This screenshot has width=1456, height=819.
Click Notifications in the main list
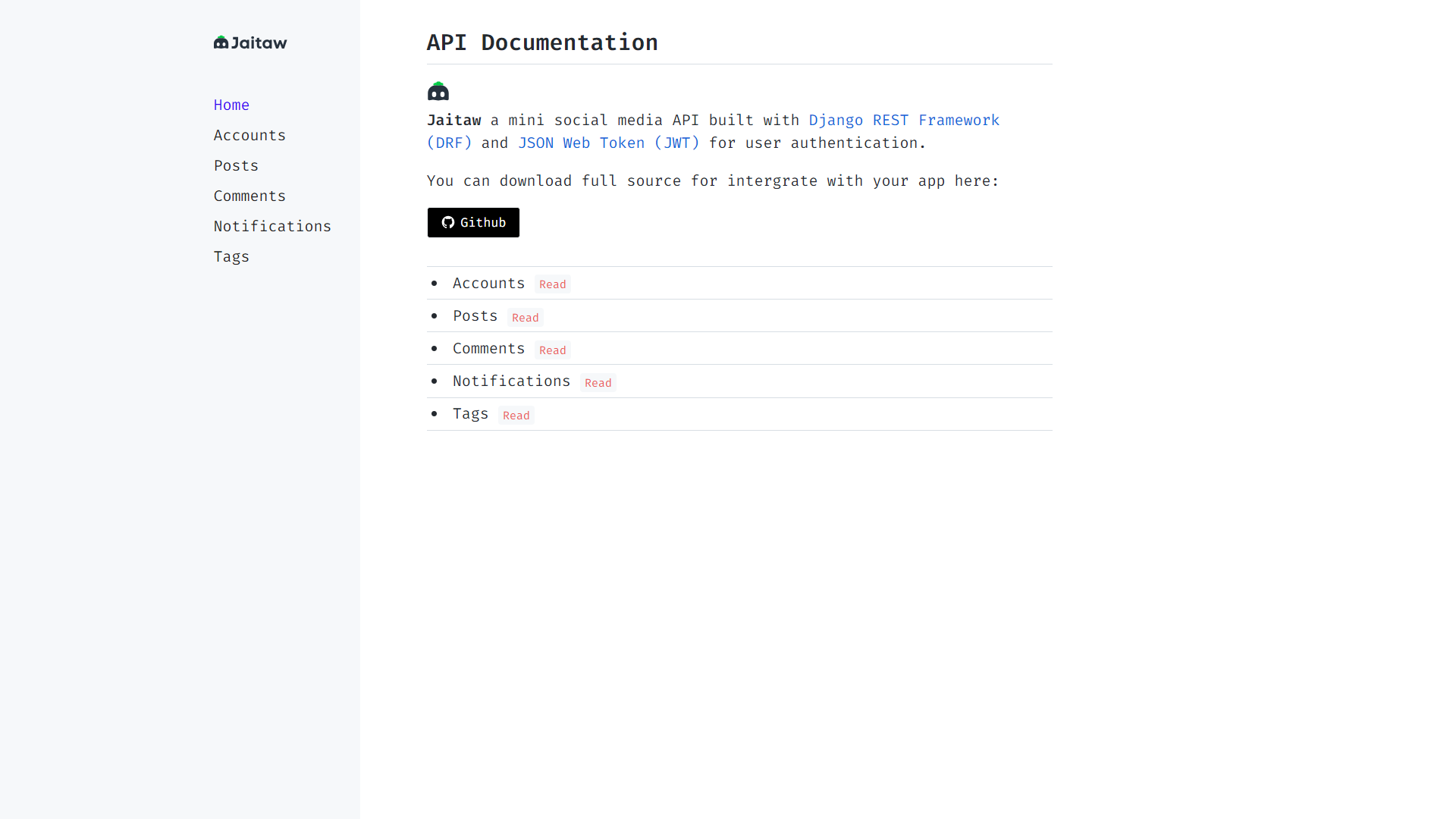[x=511, y=381]
